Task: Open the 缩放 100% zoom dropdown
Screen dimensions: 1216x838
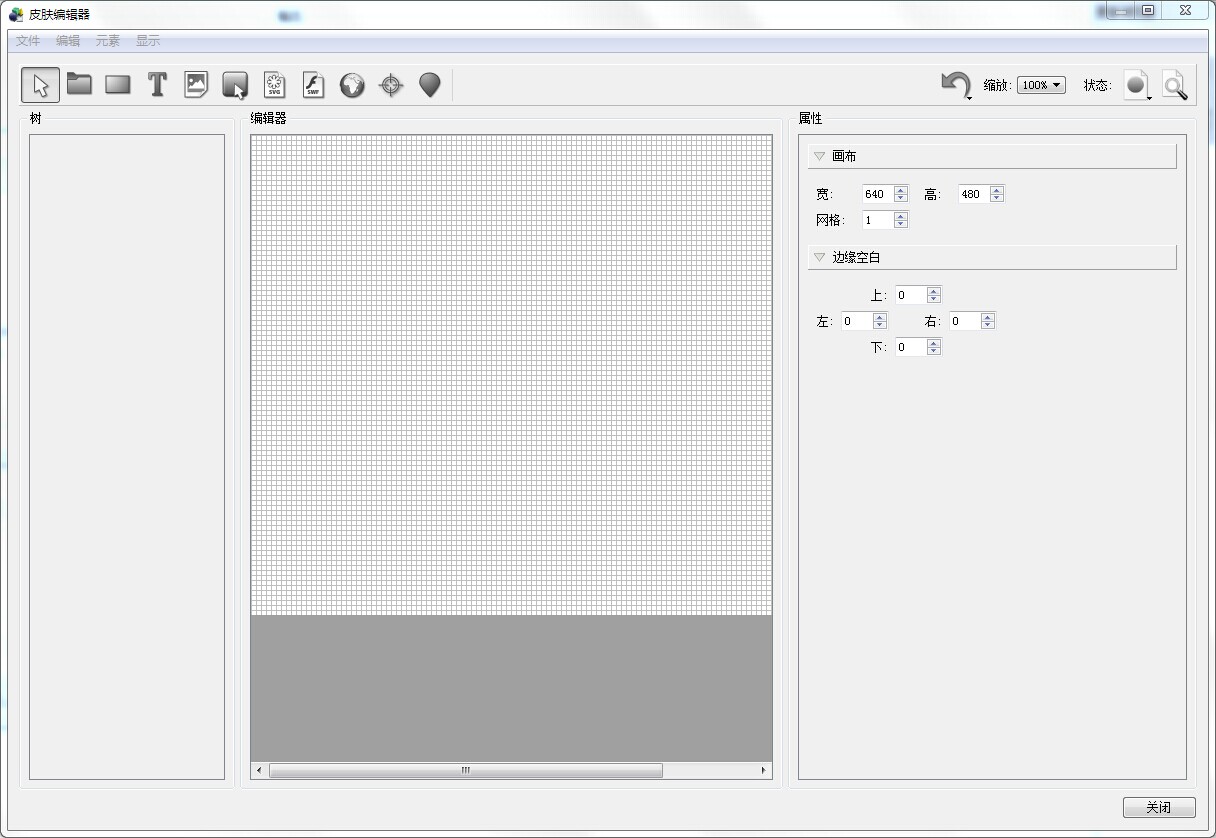Action: (x=1041, y=85)
